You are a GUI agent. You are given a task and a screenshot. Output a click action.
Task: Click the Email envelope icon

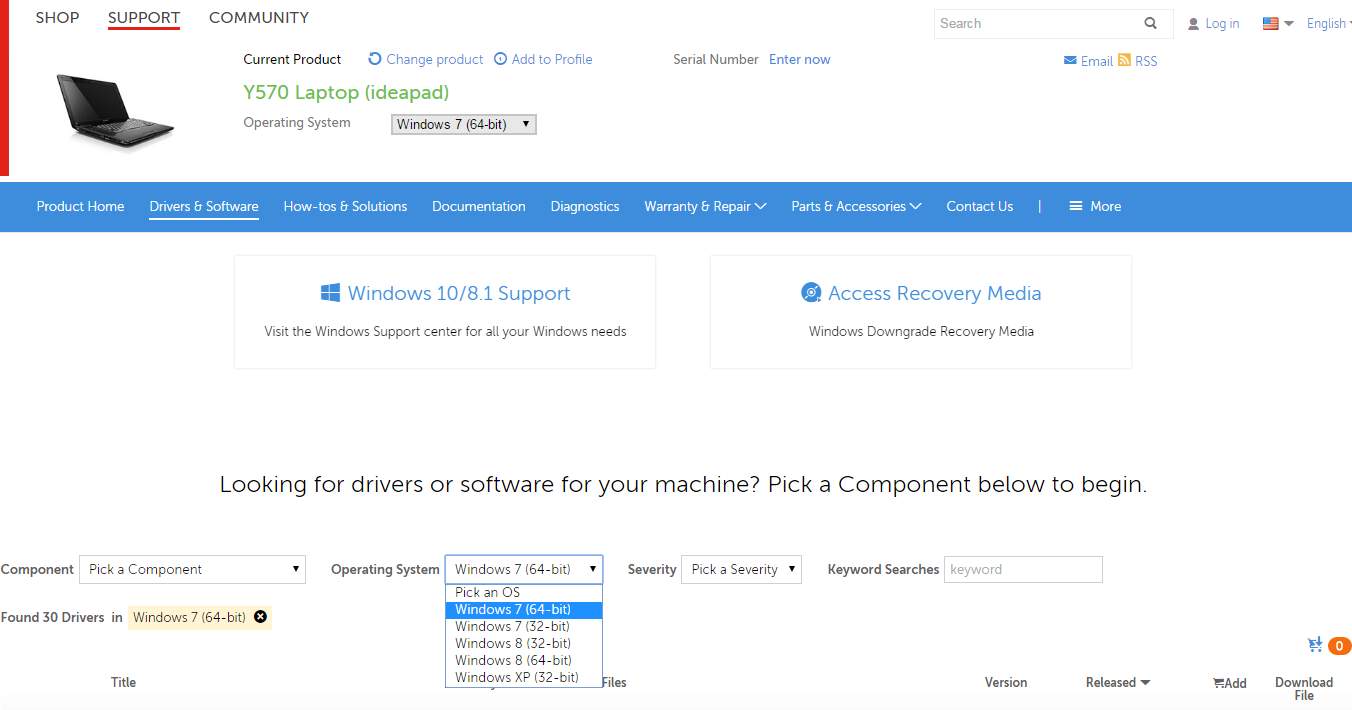[1070, 61]
